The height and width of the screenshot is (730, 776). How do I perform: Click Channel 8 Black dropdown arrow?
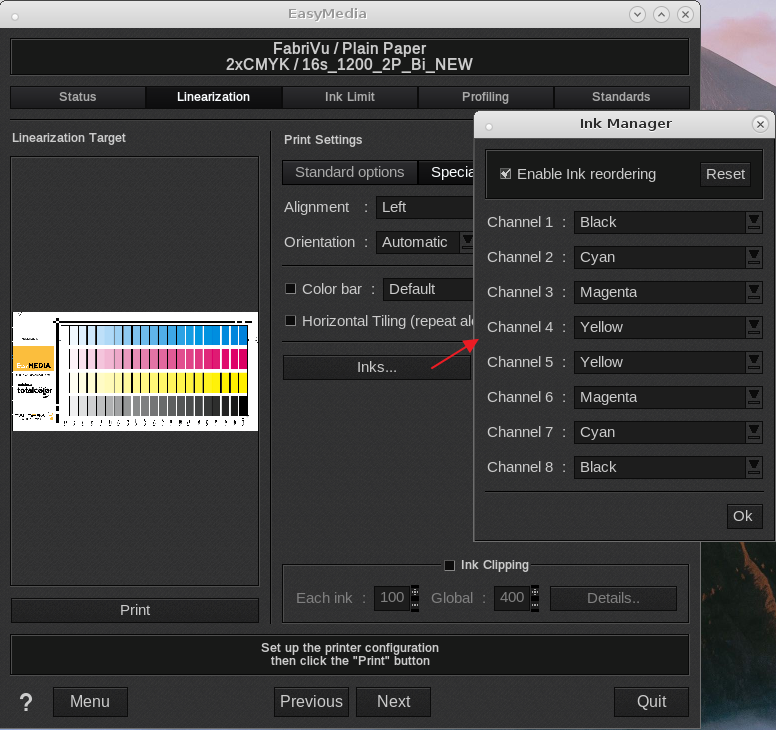click(754, 467)
